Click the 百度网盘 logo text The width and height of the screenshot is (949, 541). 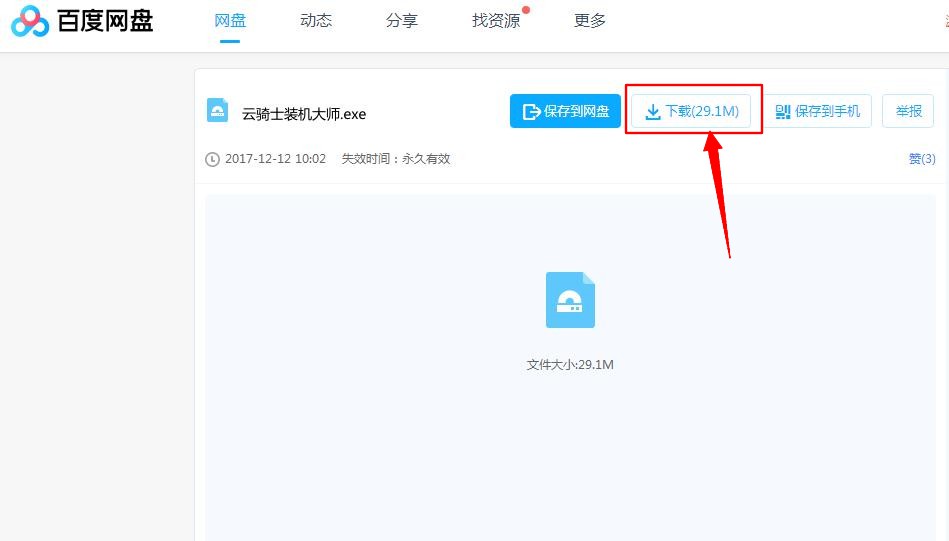pyautogui.click(x=105, y=21)
